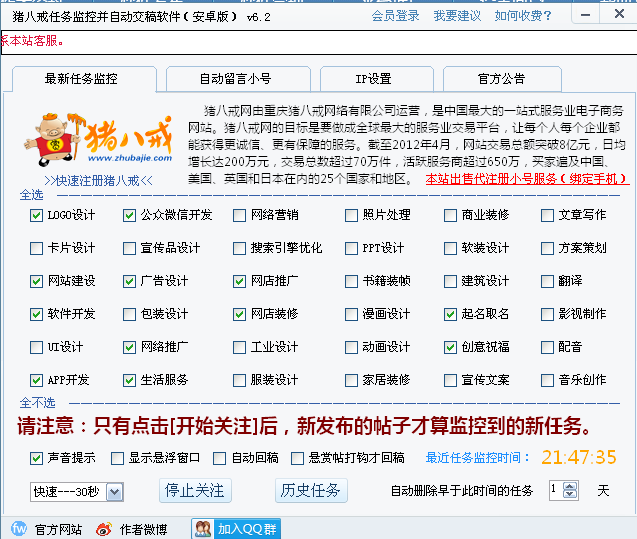Check the 音乐创作 checkbox
Screen dimensions: 637x539
pyautogui.click(x=547, y=380)
